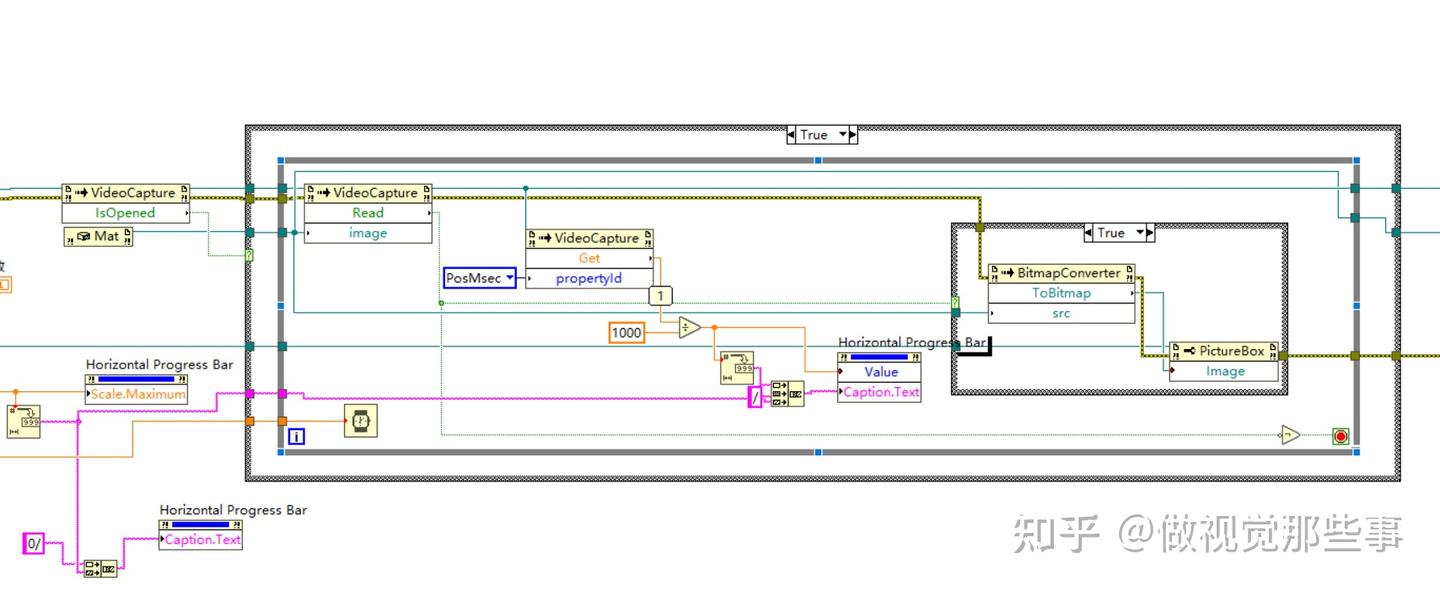
Task: Open the PosMsec property enum dropdown
Action: pyautogui.click(x=510, y=279)
